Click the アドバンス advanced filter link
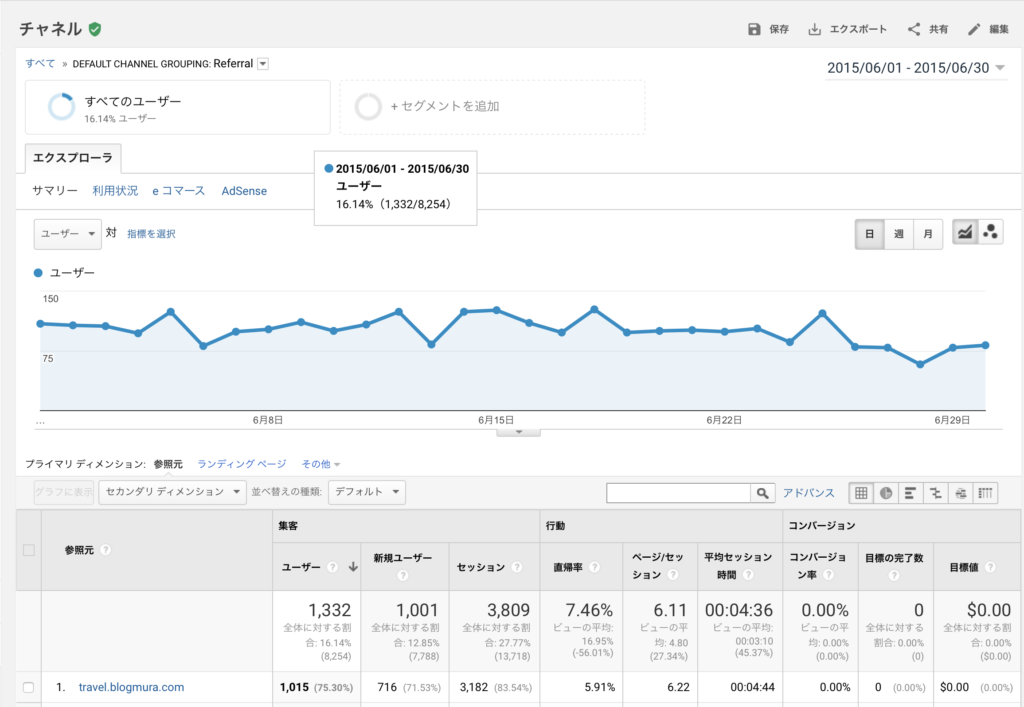The height and width of the screenshot is (707, 1024). click(808, 493)
